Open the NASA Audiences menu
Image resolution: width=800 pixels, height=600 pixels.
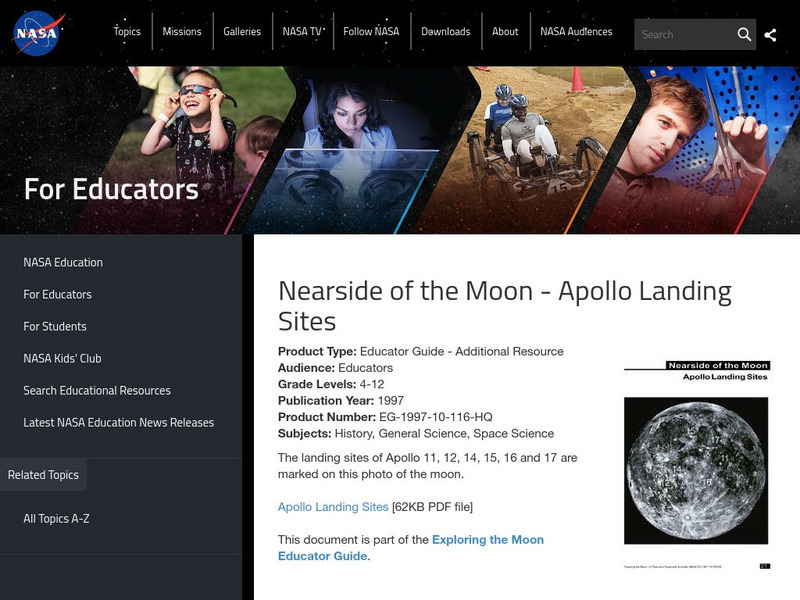[x=576, y=32]
